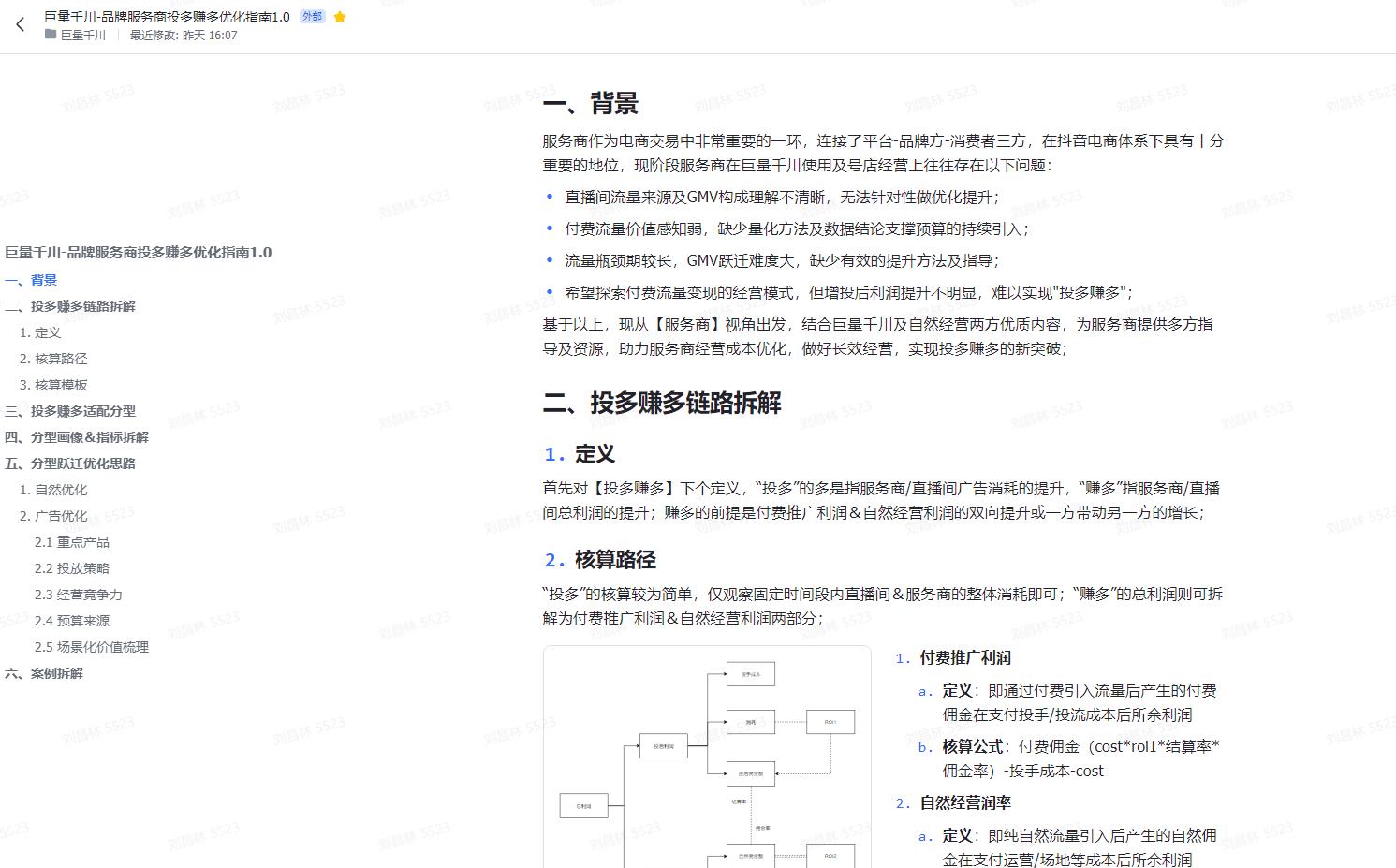The height and width of the screenshot is (868, 1396).
Task: Select outline heading 一、背景
Action: point(31,279)
